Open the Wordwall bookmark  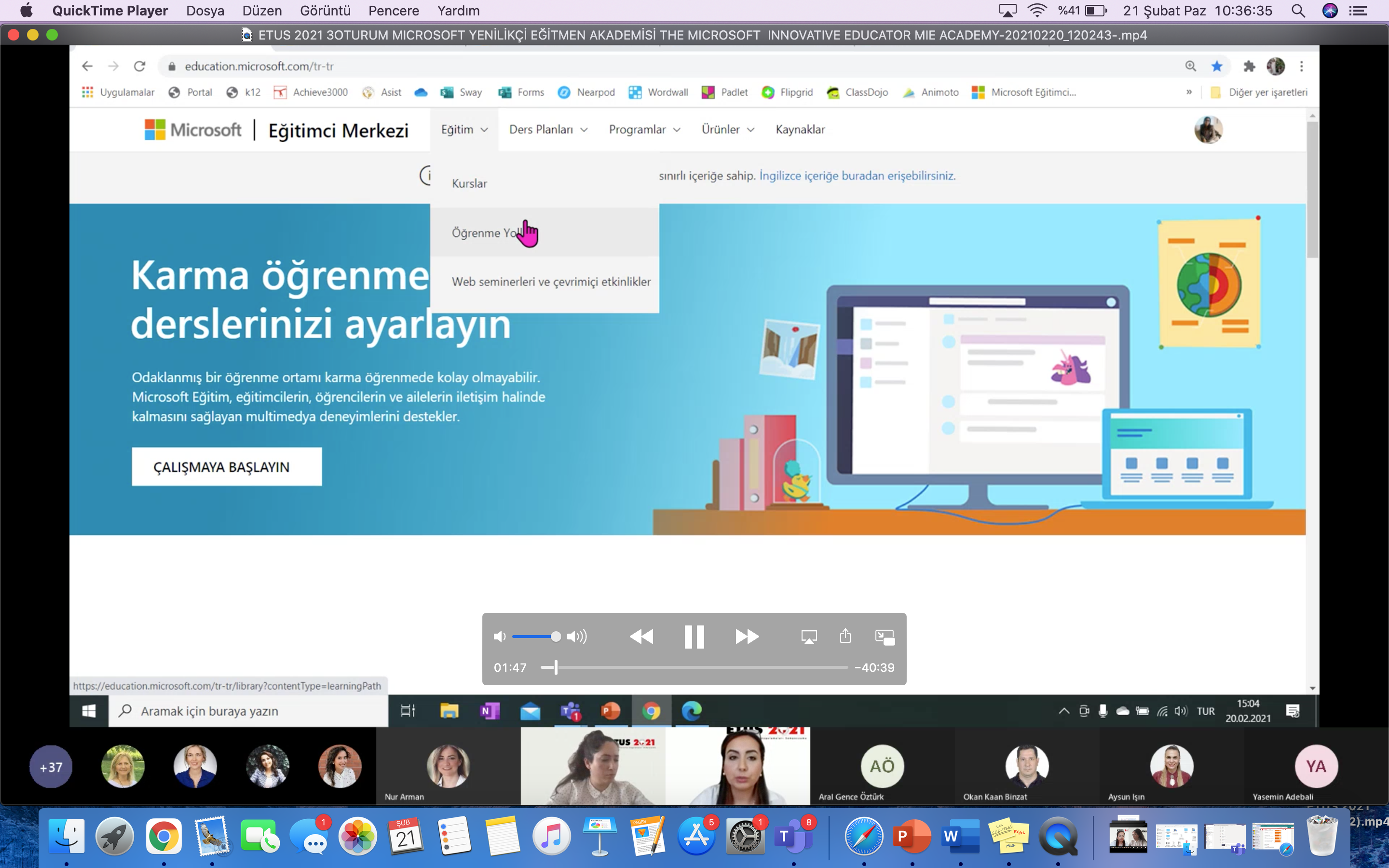[x=658, y=93]
